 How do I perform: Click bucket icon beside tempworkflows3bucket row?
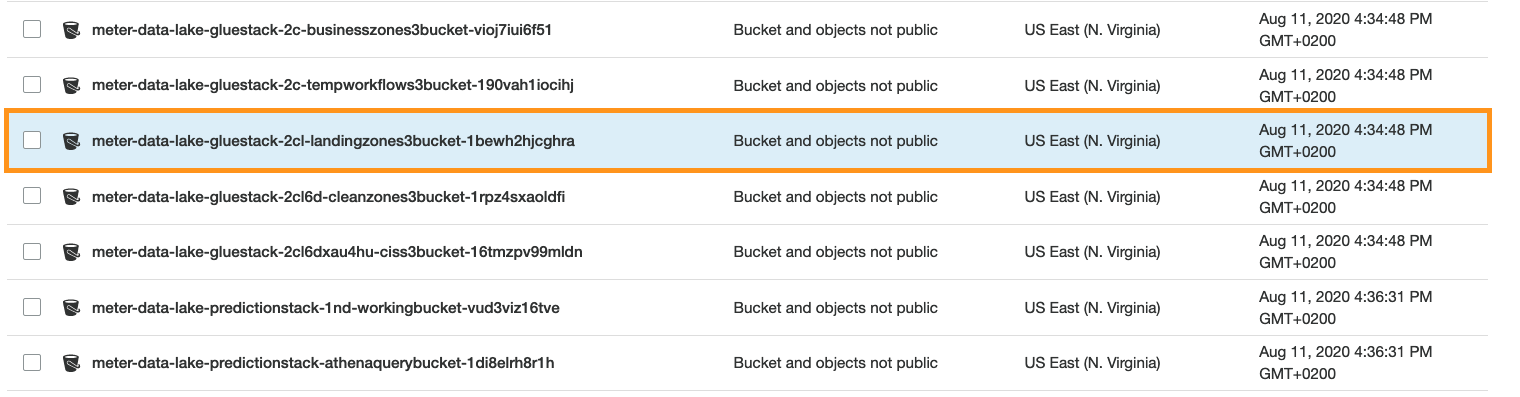71,85
